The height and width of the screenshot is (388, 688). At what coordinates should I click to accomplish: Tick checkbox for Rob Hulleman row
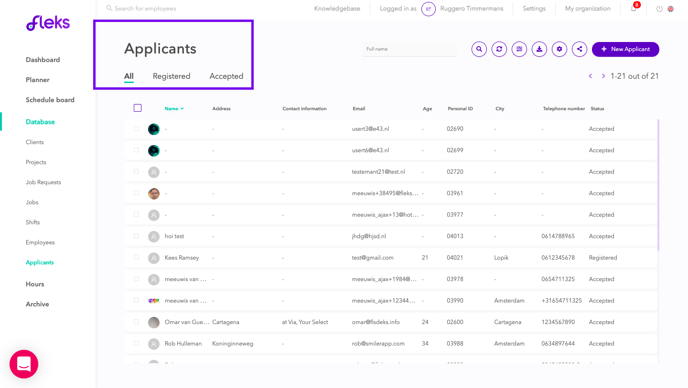pyautogui.click(x=136, y=343)
